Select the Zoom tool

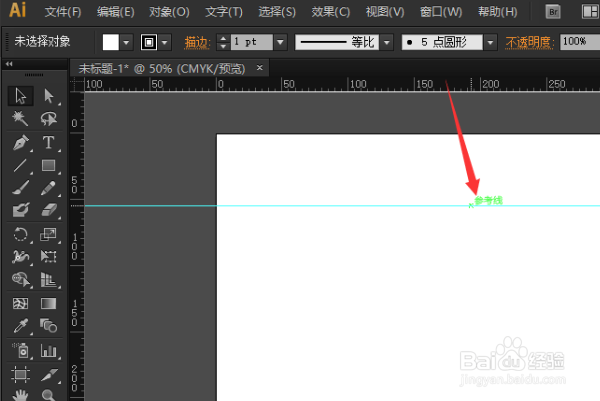pos(49,394)
